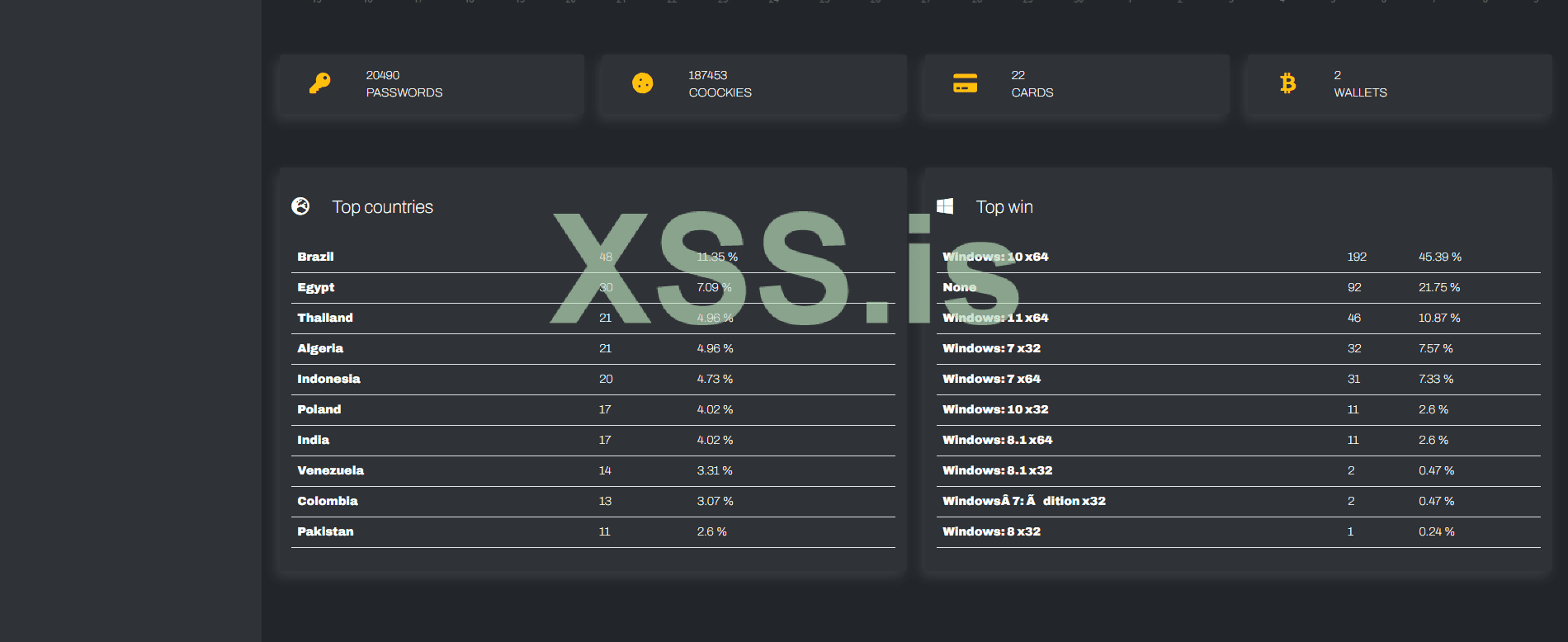Viewport: 1568px width, 642px height.
Task: Select the Colombia row name
Action: 328,501
